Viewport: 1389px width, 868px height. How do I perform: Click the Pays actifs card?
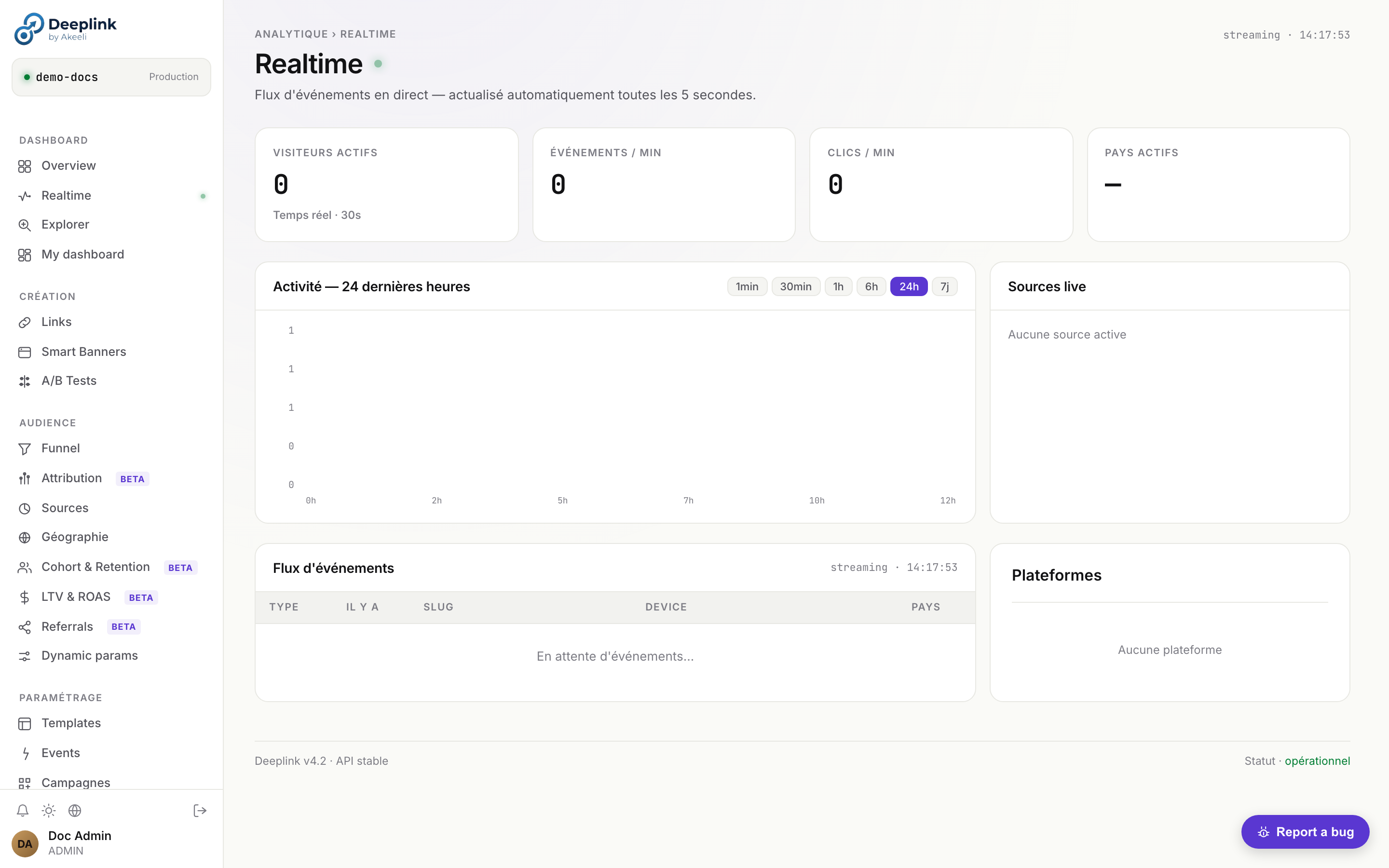click(x=1219, y=185)
